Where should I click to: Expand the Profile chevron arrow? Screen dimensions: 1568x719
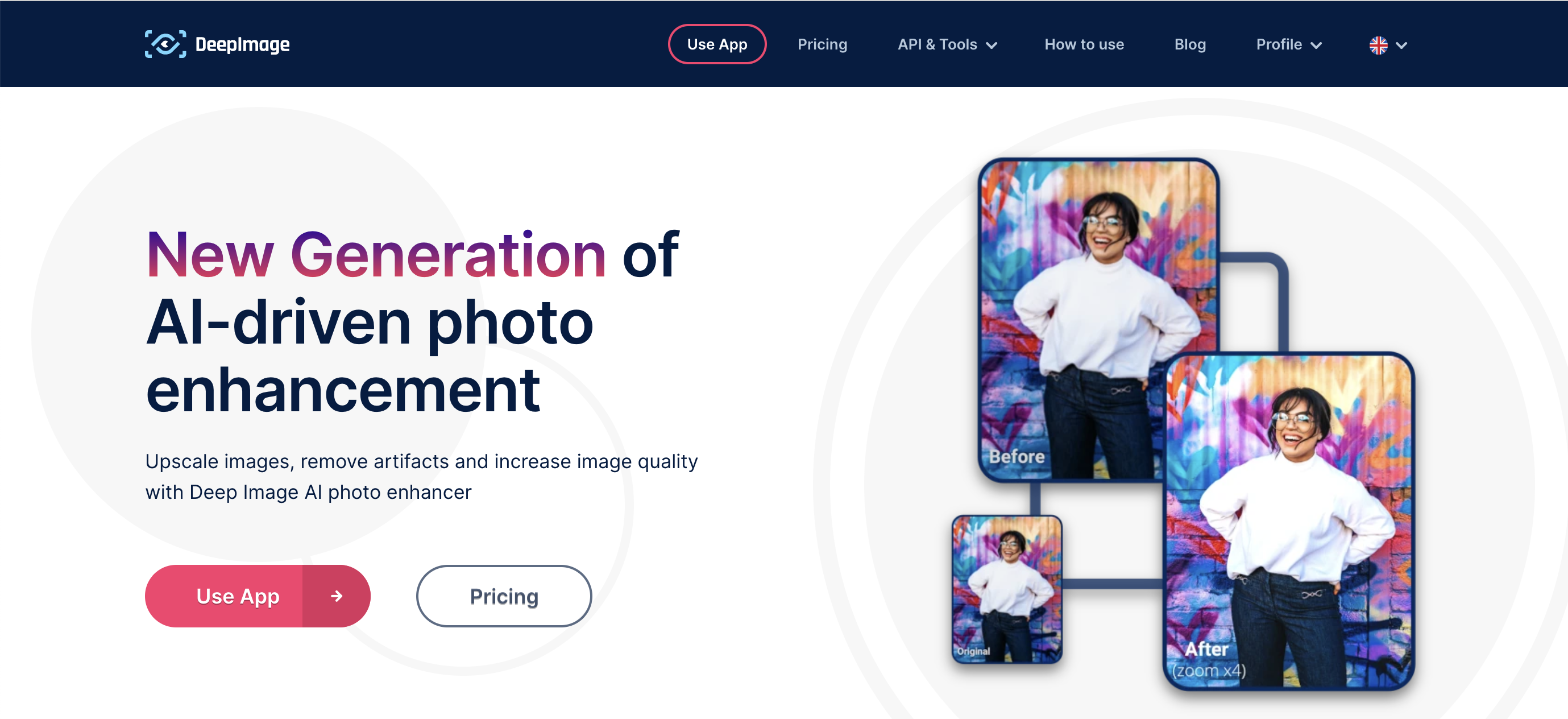pyautogui.click(x=1316, y=46)
